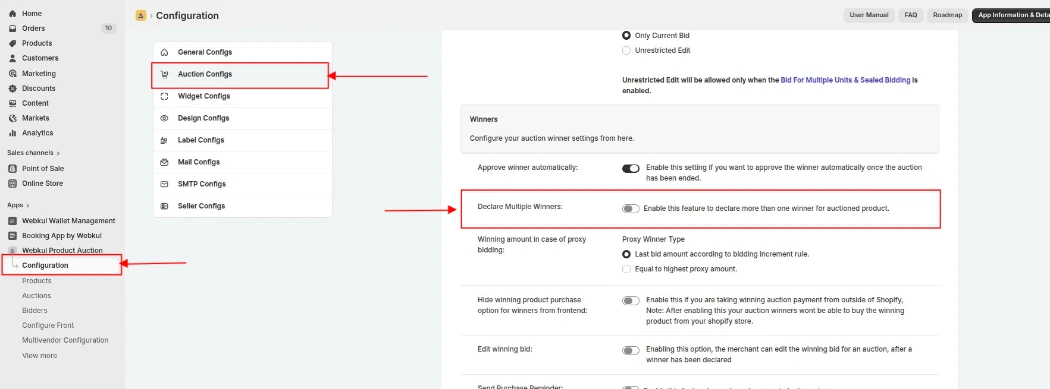Click the Label Configs icon
This screenshot has height=389, width=1050.
pos(165,141)
